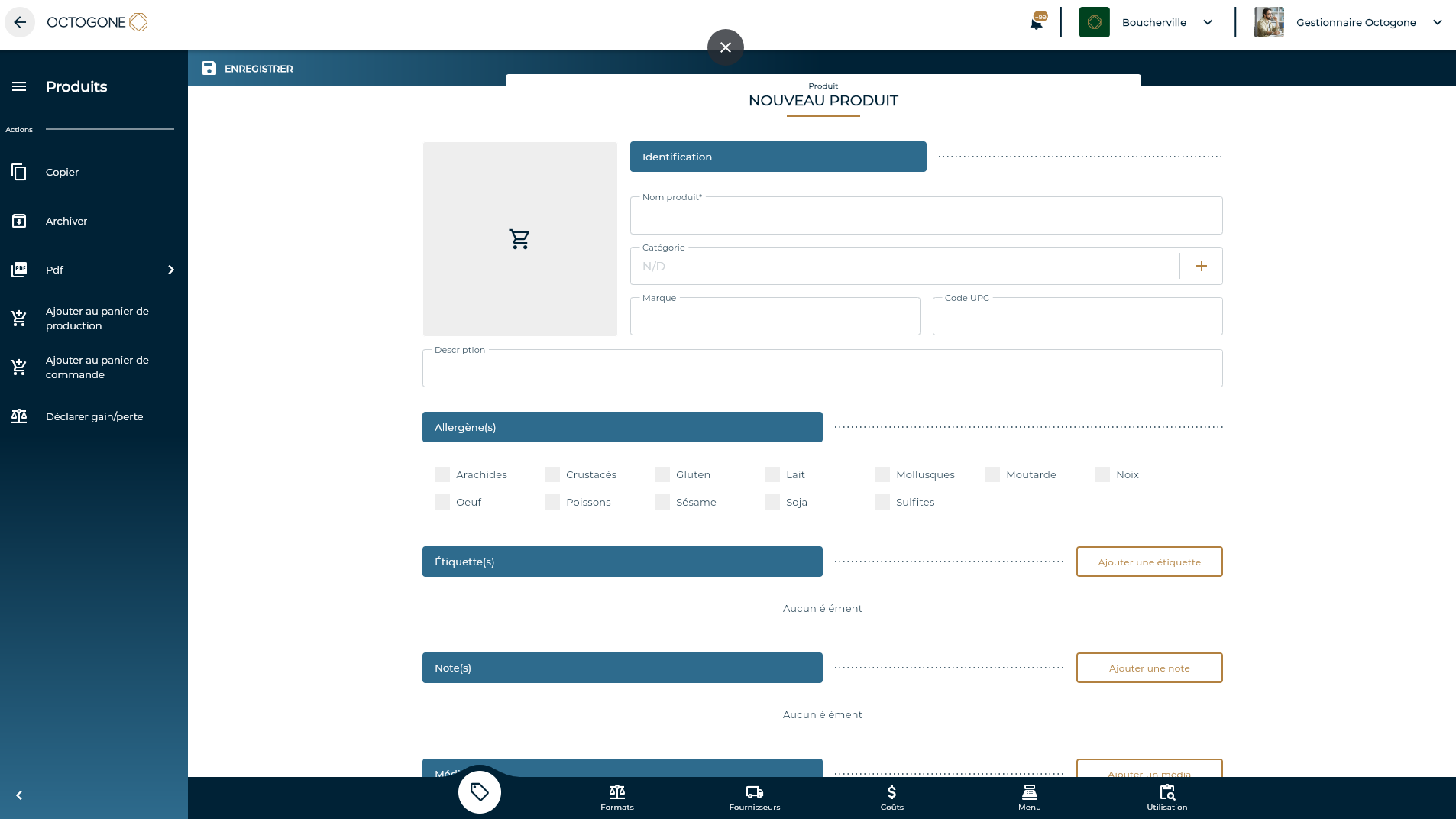1456x819 pixels.
Task: Select Ajouter au panier de production
Action: pyautogui.click(x=94, y=318)
